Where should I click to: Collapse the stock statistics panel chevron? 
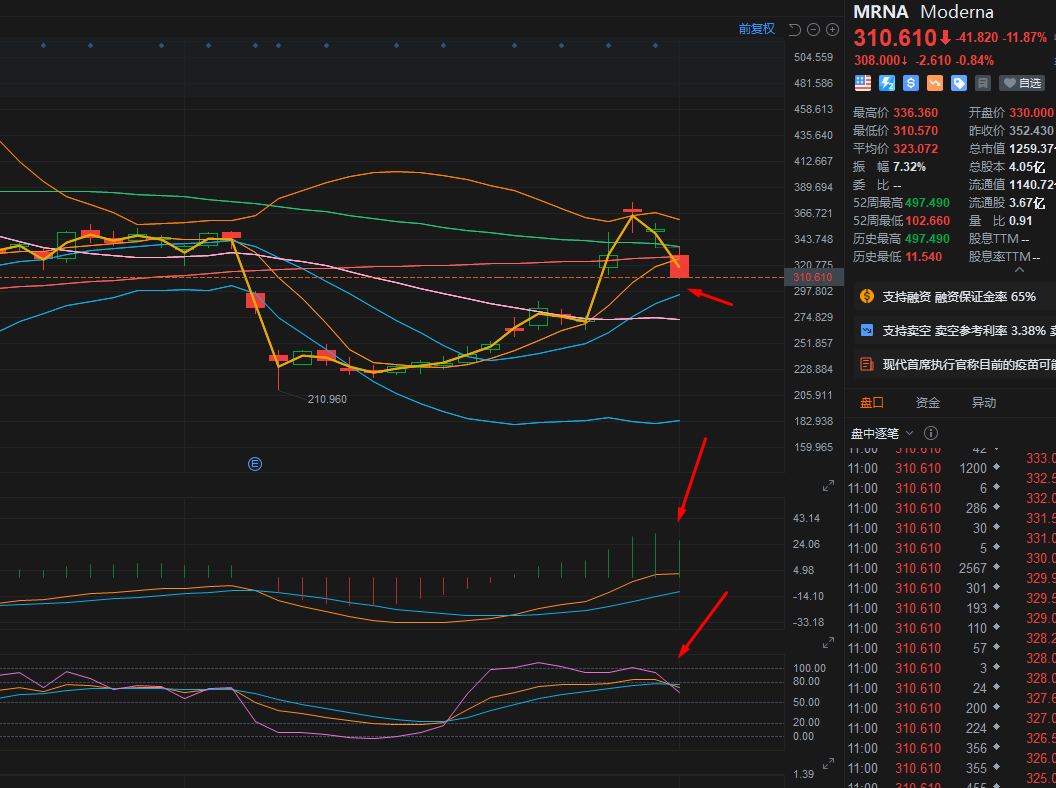[1020, 269]
